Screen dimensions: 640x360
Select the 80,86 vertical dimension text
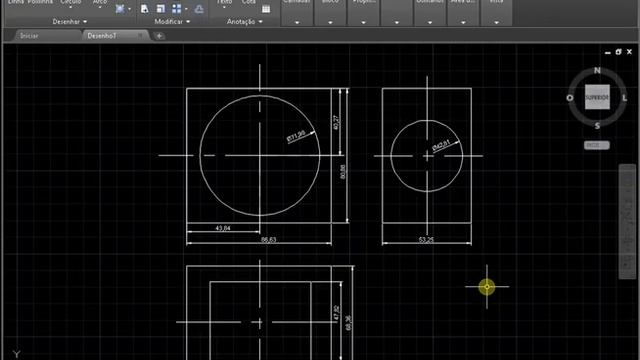point(342,171)
